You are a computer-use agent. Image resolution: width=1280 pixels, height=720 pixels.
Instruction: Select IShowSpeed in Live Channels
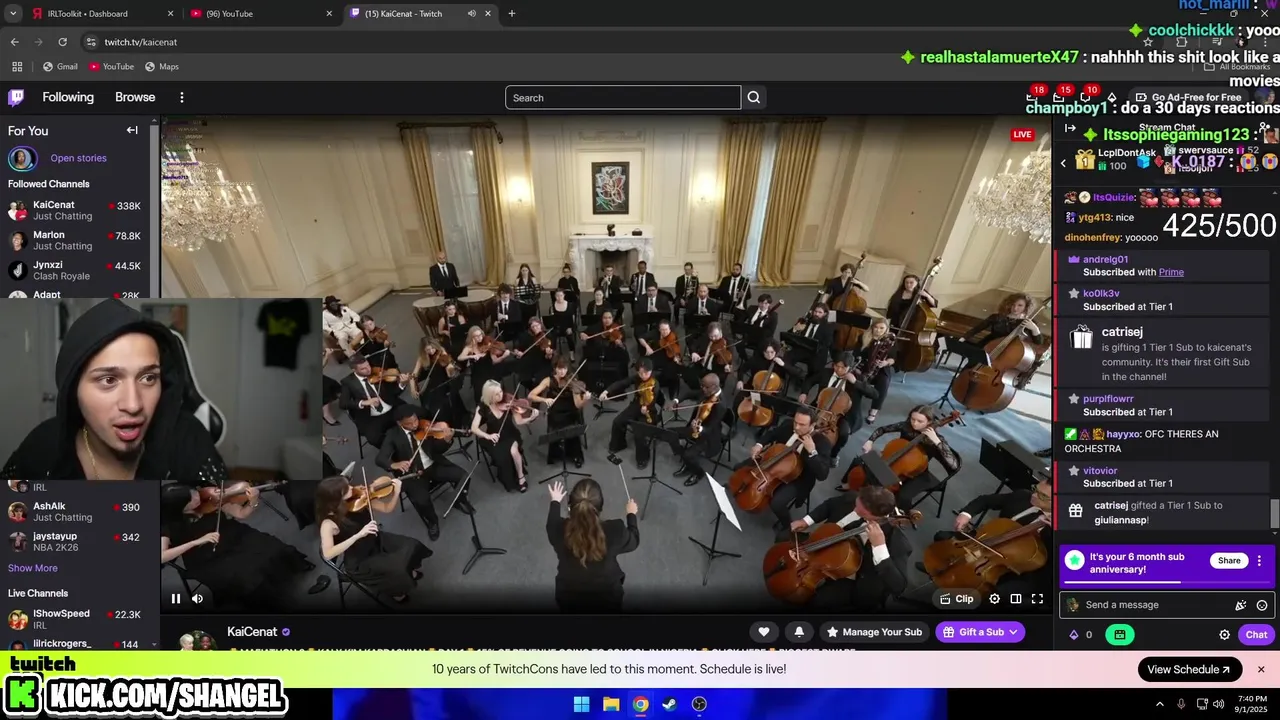pyautogui.click(x=75, y=619)
